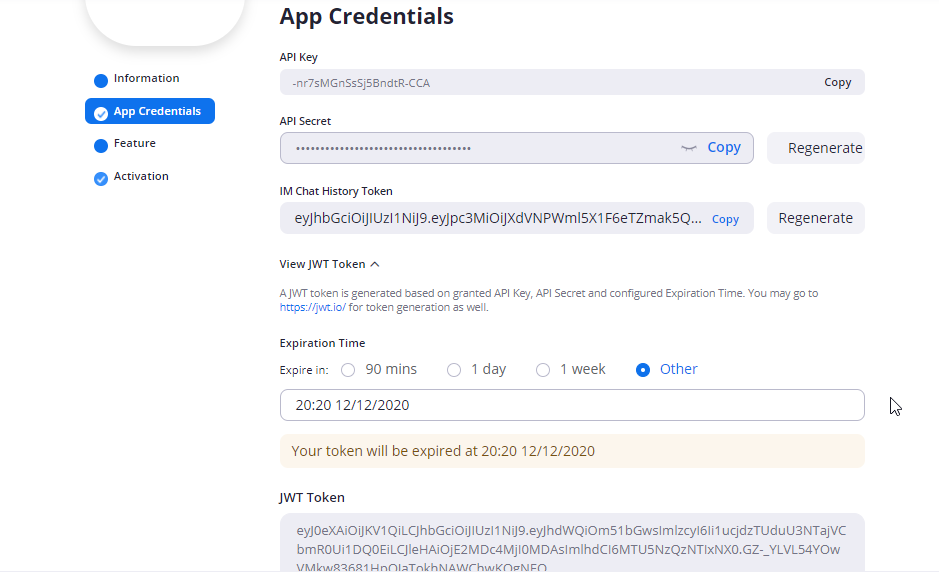Go to the Feature section
Viewport: 939px width, 574px height.
pos(135,144)
